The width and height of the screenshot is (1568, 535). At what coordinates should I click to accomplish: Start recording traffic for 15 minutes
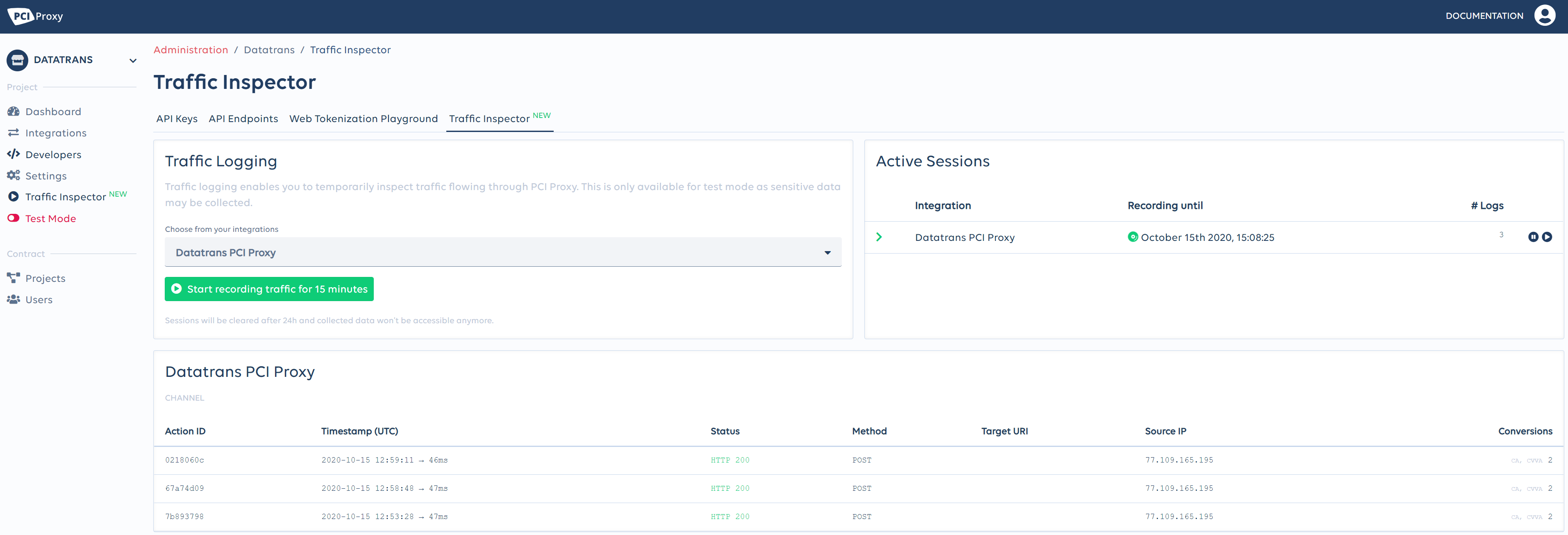(x=269, y=289)
